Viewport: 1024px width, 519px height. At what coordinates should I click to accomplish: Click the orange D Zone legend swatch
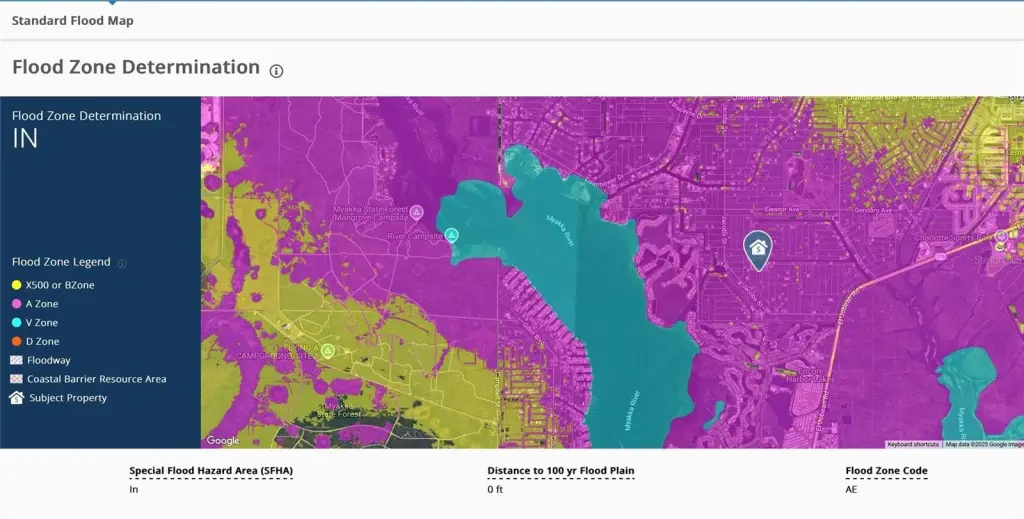(x=16, y=342)
